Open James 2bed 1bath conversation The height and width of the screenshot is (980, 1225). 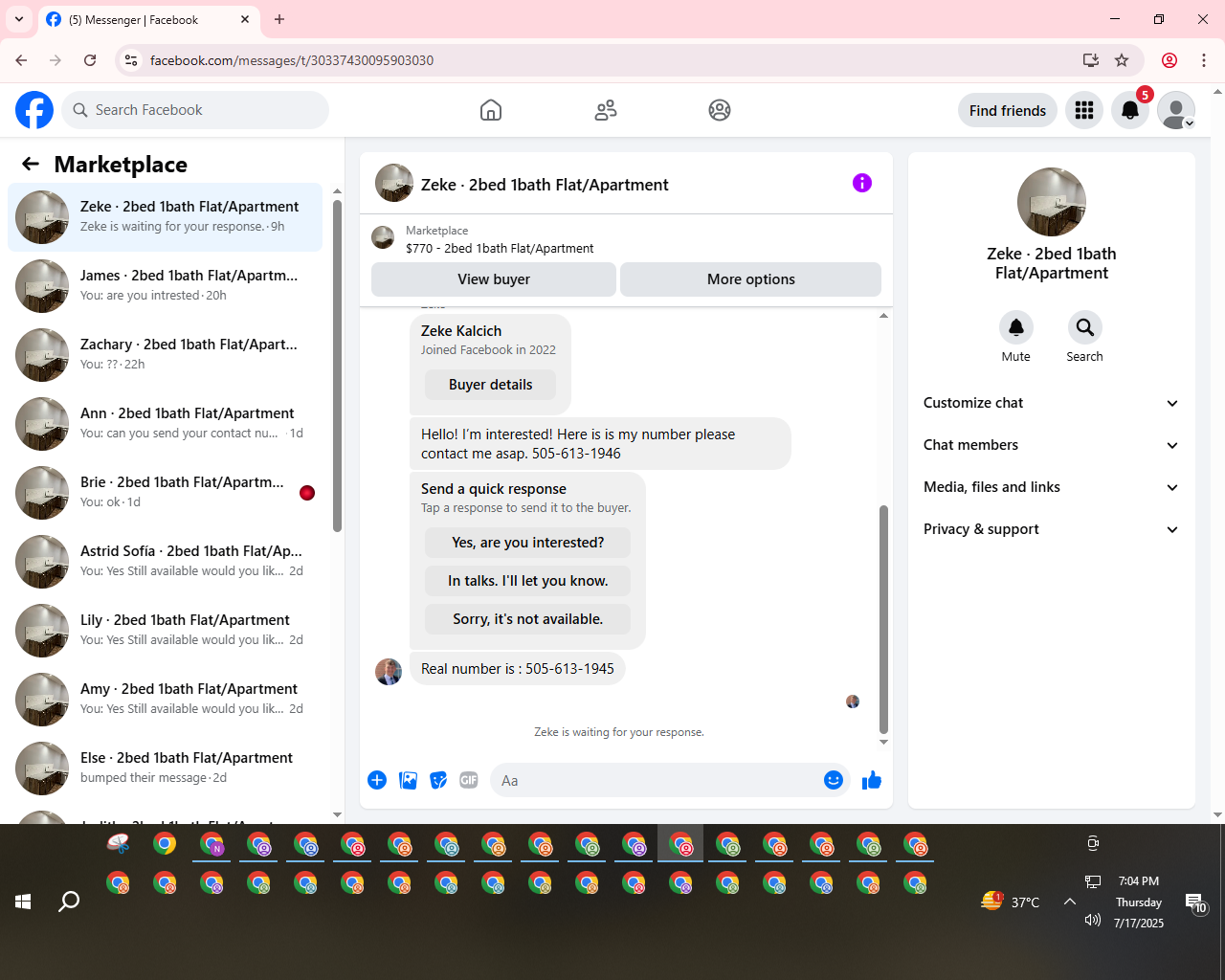166,286
